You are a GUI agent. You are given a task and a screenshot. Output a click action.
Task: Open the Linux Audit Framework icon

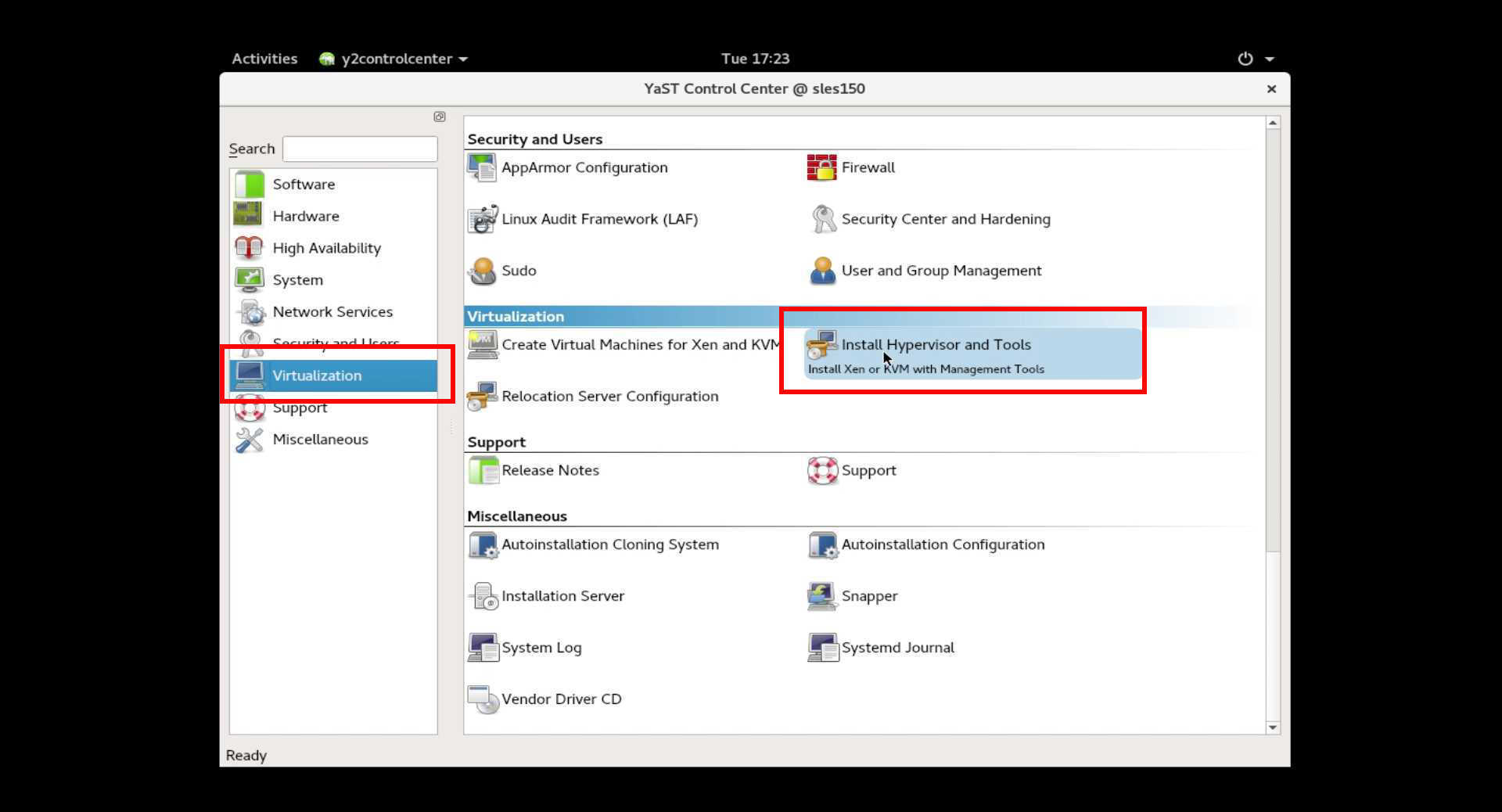click(482, 219)
